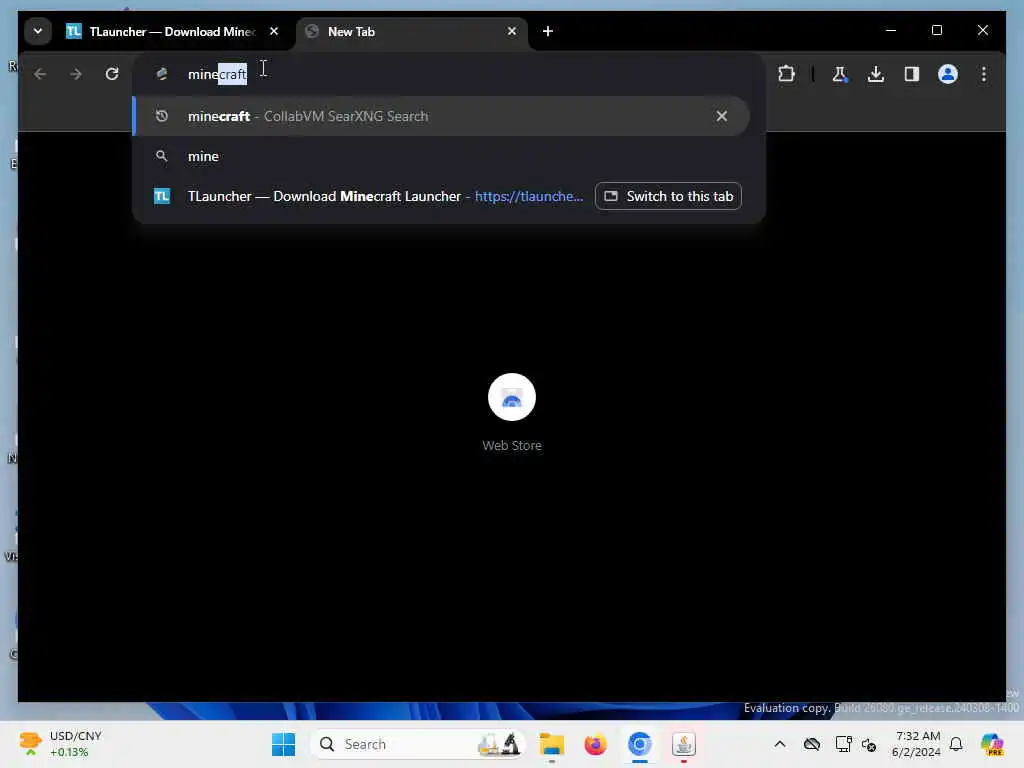The image size is (1024, 768).
Task: Open the Windows Start menu
Action: pos(283,744)
